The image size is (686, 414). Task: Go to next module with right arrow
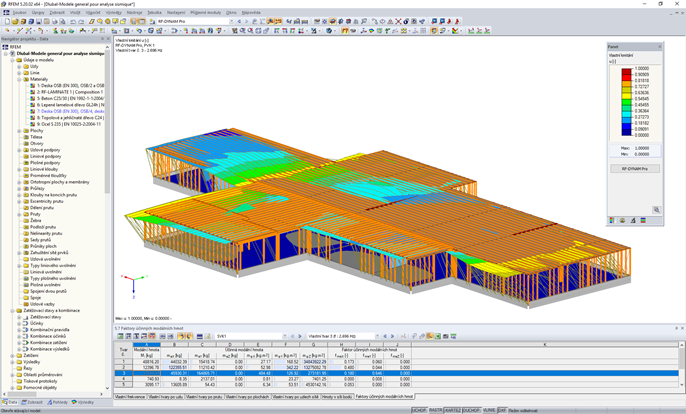(246, 21)
